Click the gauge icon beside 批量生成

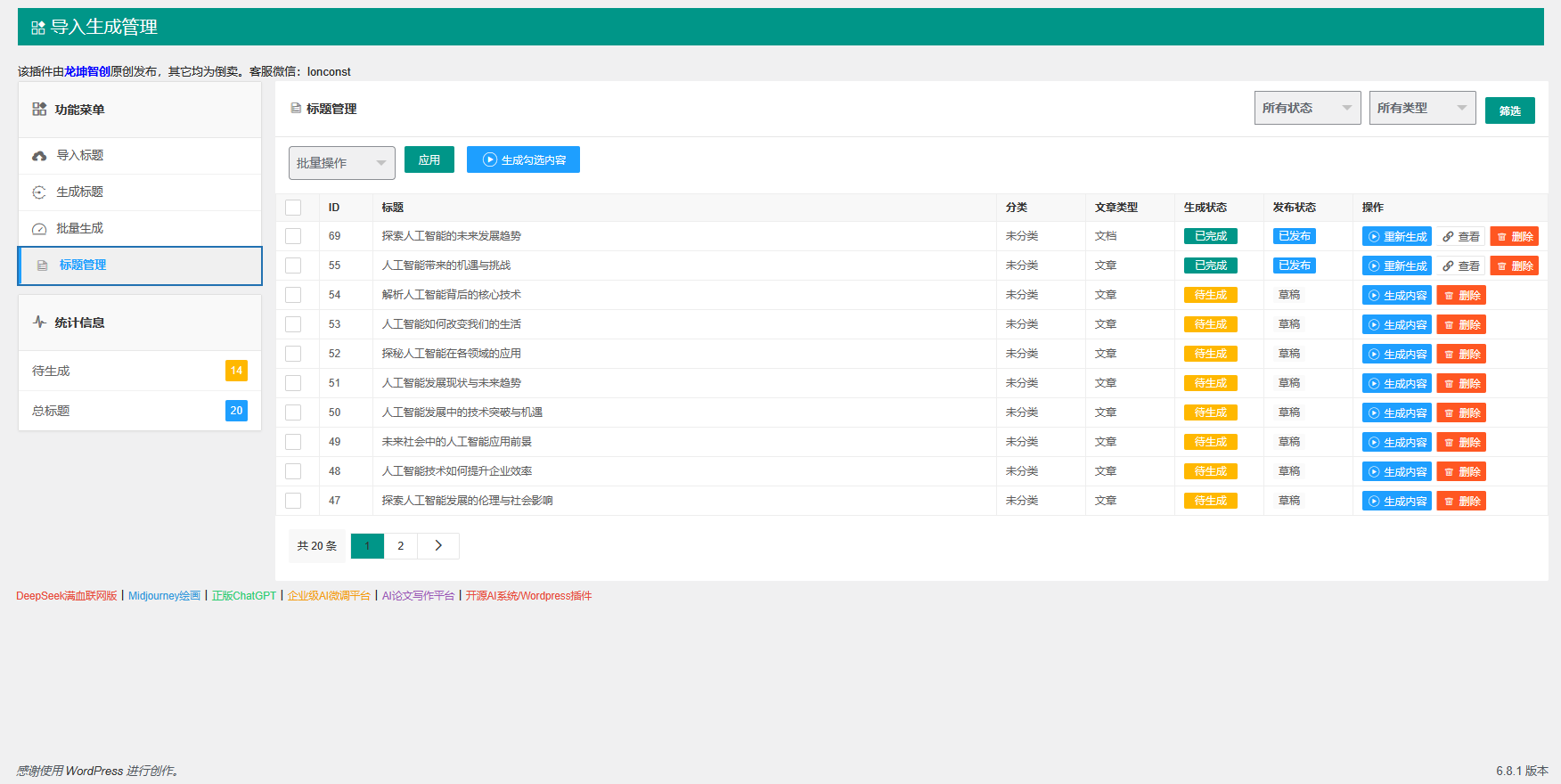pyautogui.click(x=39, y=229)
